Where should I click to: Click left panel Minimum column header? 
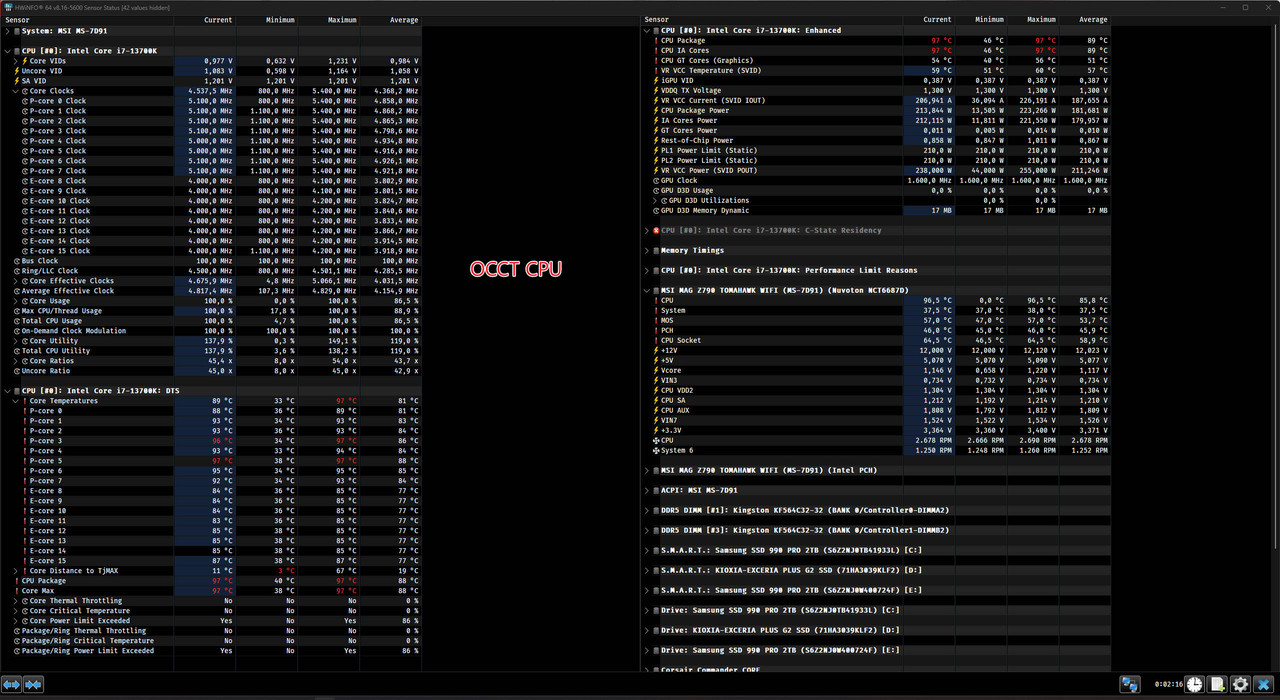[x=266, y=20]
